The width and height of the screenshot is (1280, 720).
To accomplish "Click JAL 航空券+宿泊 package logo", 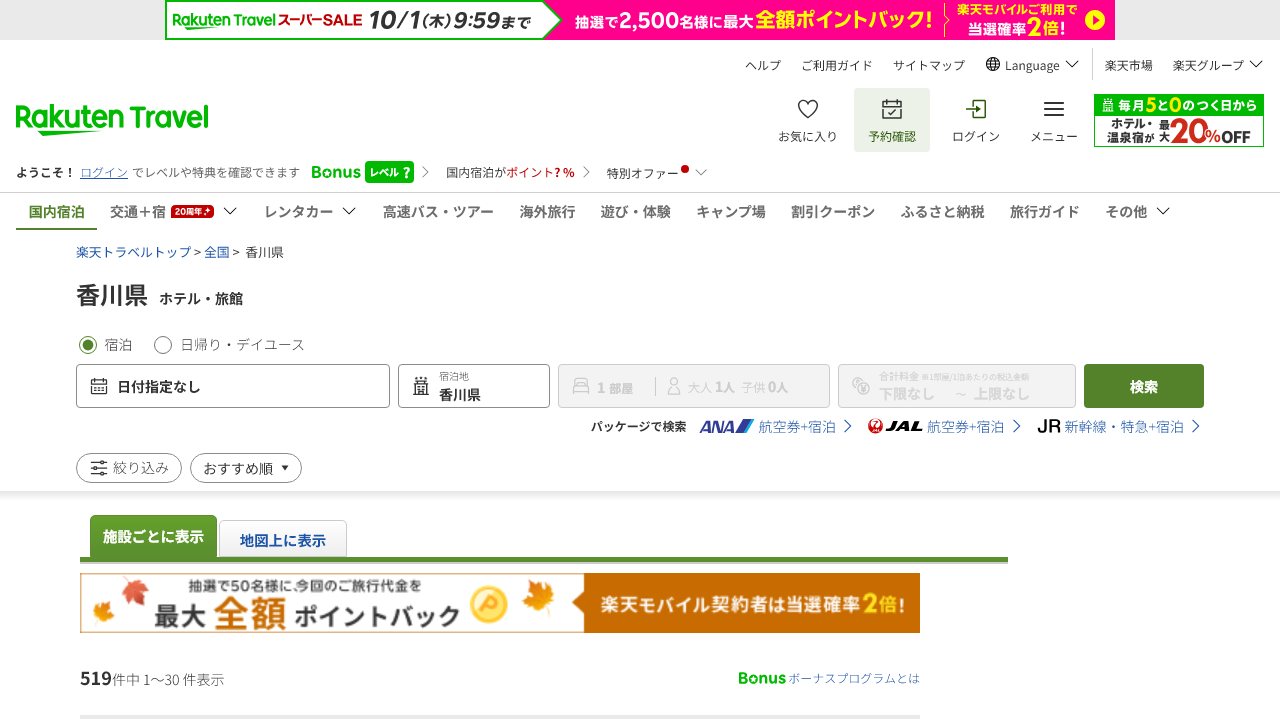I will (895, 426).
